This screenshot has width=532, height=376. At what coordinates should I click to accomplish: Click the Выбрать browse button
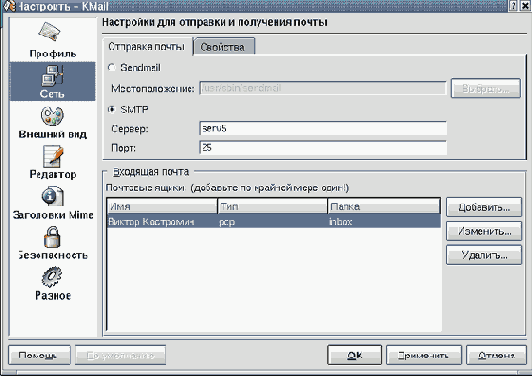tap(486, 88)
